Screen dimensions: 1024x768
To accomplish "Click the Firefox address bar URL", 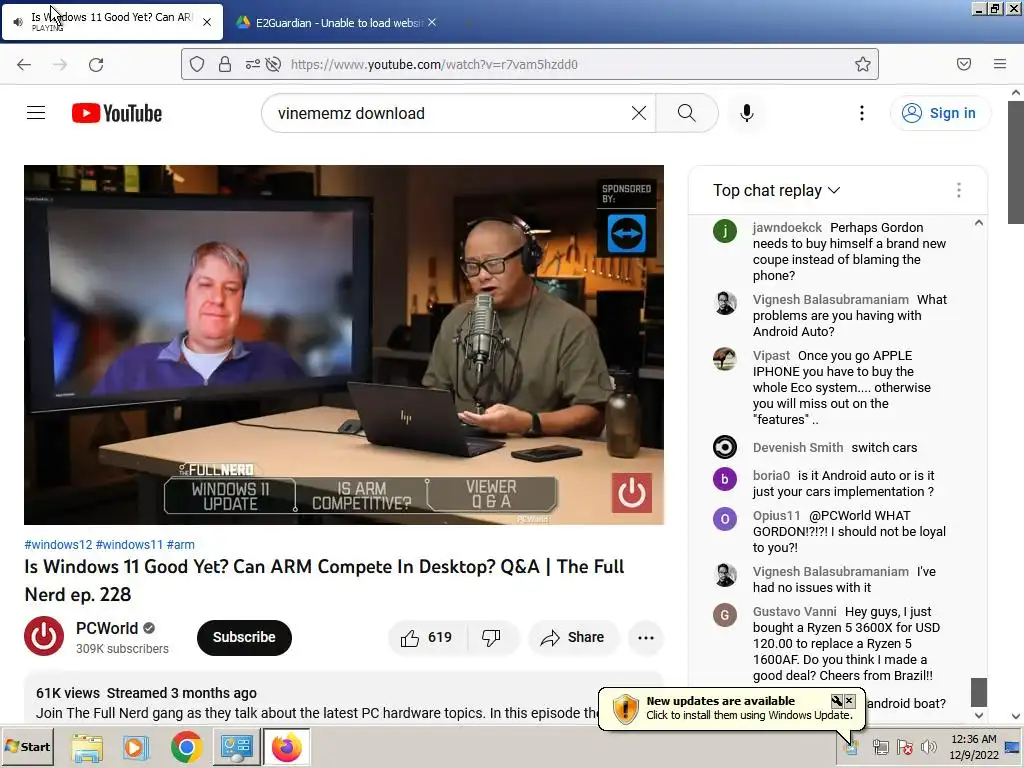I will point(434,64).
